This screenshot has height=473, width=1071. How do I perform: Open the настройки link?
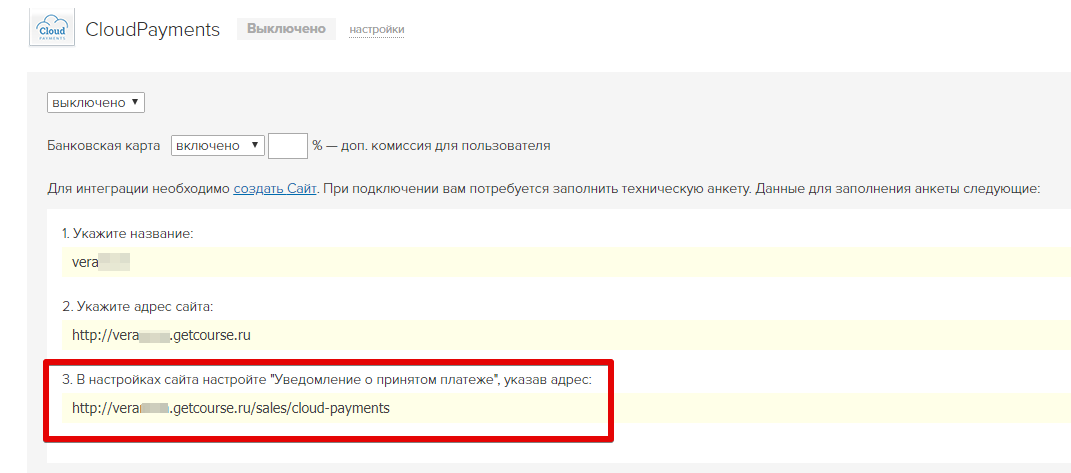376,29
